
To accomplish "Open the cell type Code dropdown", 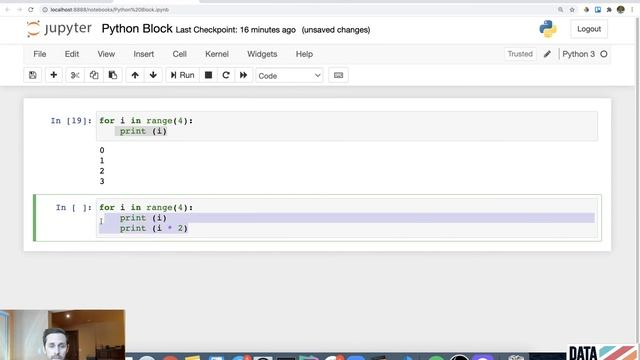I will (x=289, y=76).
